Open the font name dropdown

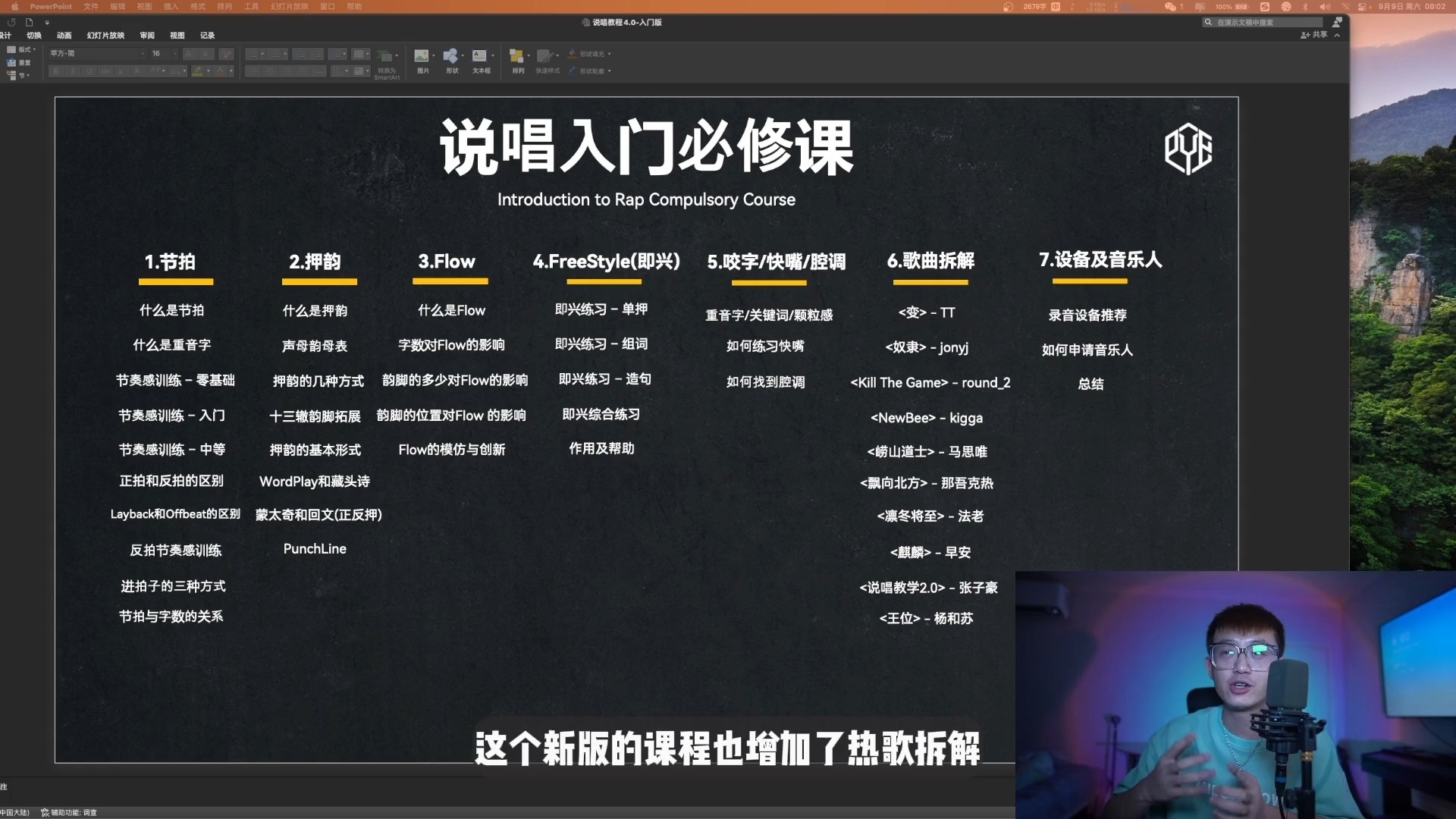coord(142,53)
